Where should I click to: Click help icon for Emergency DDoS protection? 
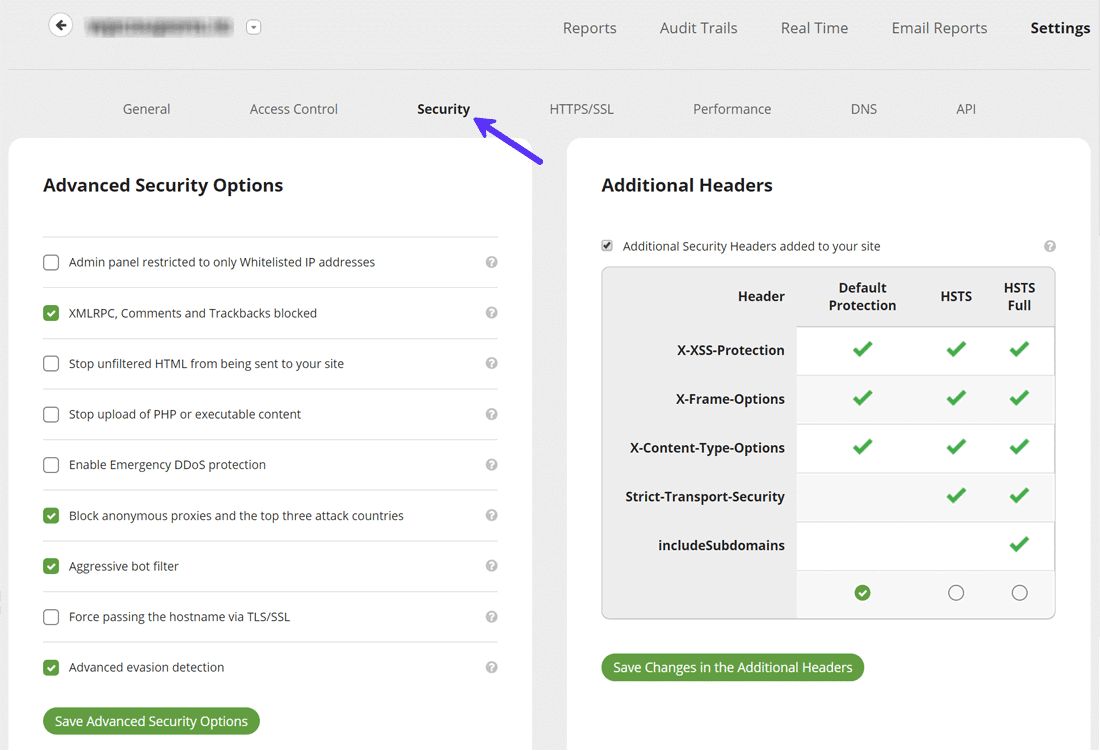491,465
